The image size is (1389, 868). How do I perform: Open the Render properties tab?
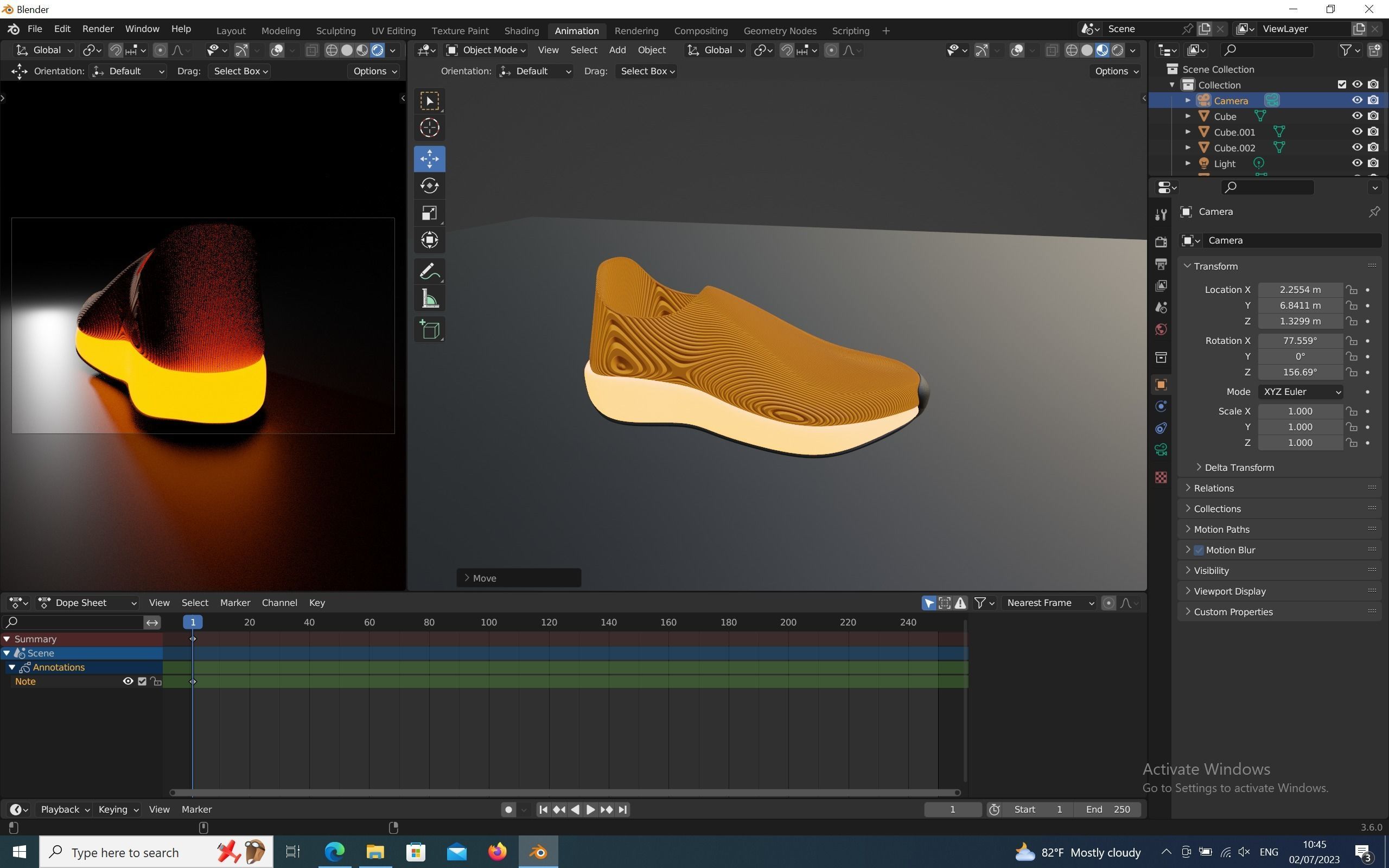(x=1161, y=242)
